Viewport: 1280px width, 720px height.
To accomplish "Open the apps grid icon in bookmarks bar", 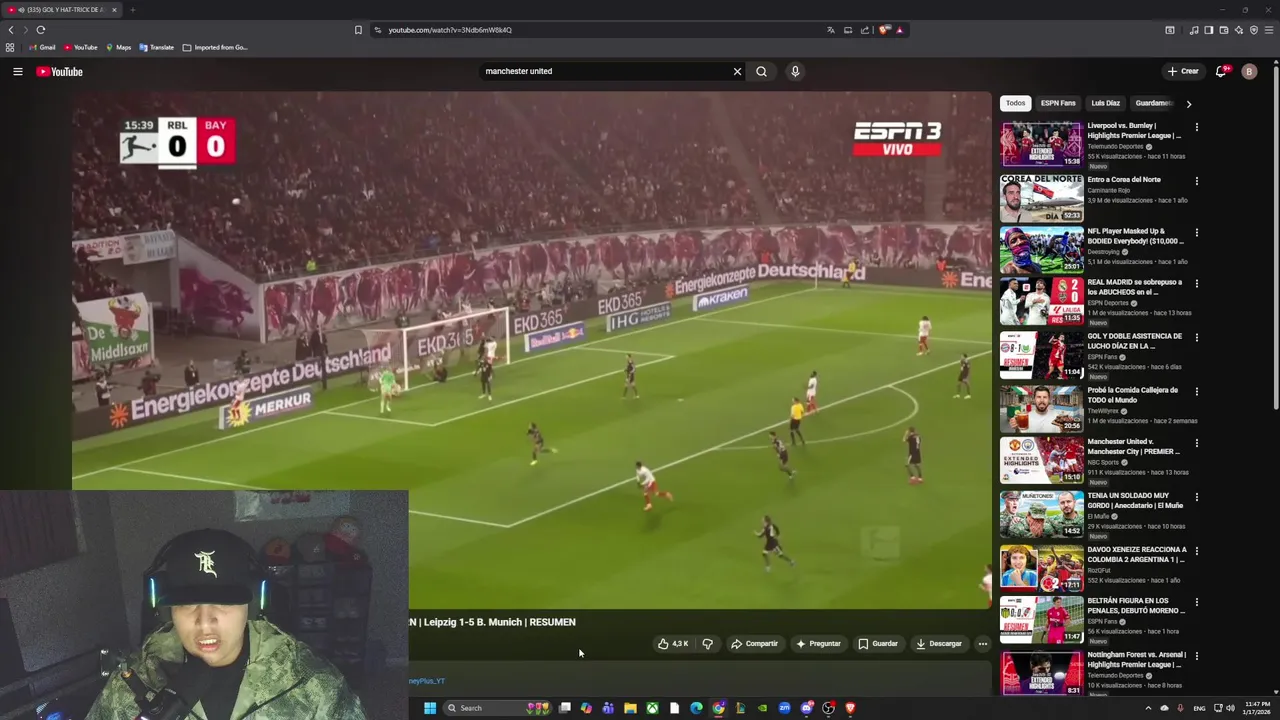I will 10,47.
